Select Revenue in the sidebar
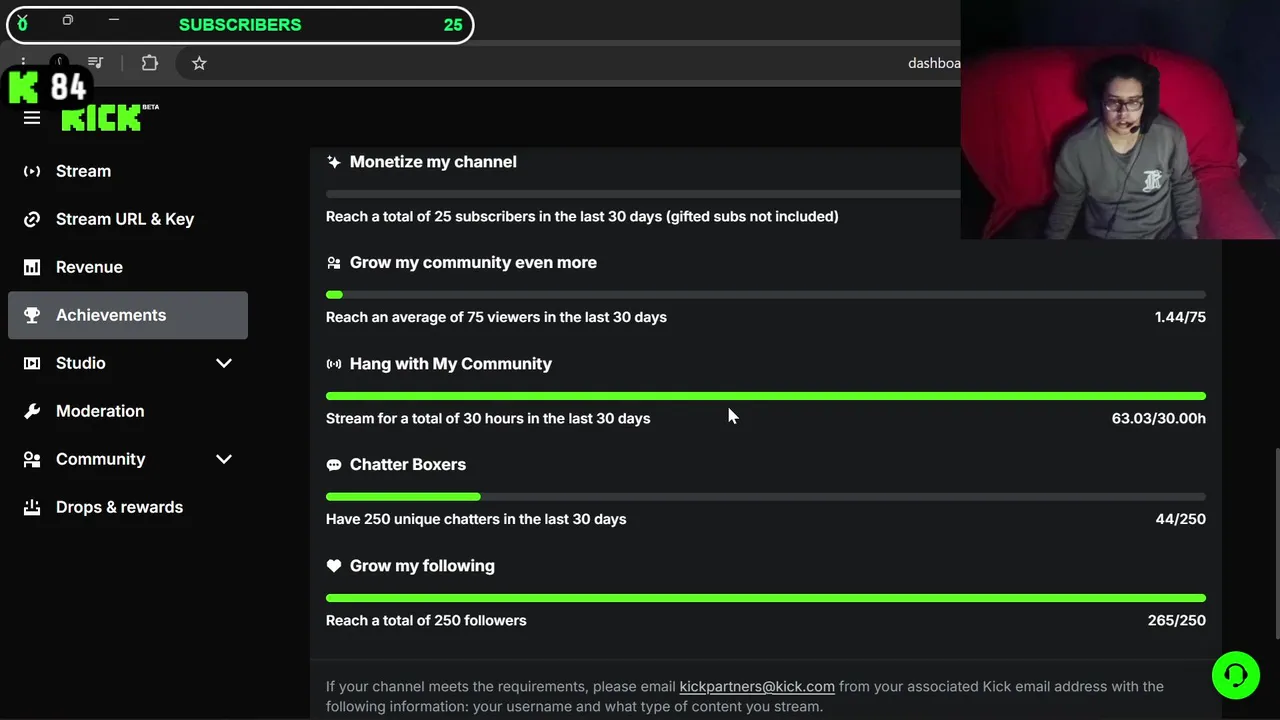 89,267
